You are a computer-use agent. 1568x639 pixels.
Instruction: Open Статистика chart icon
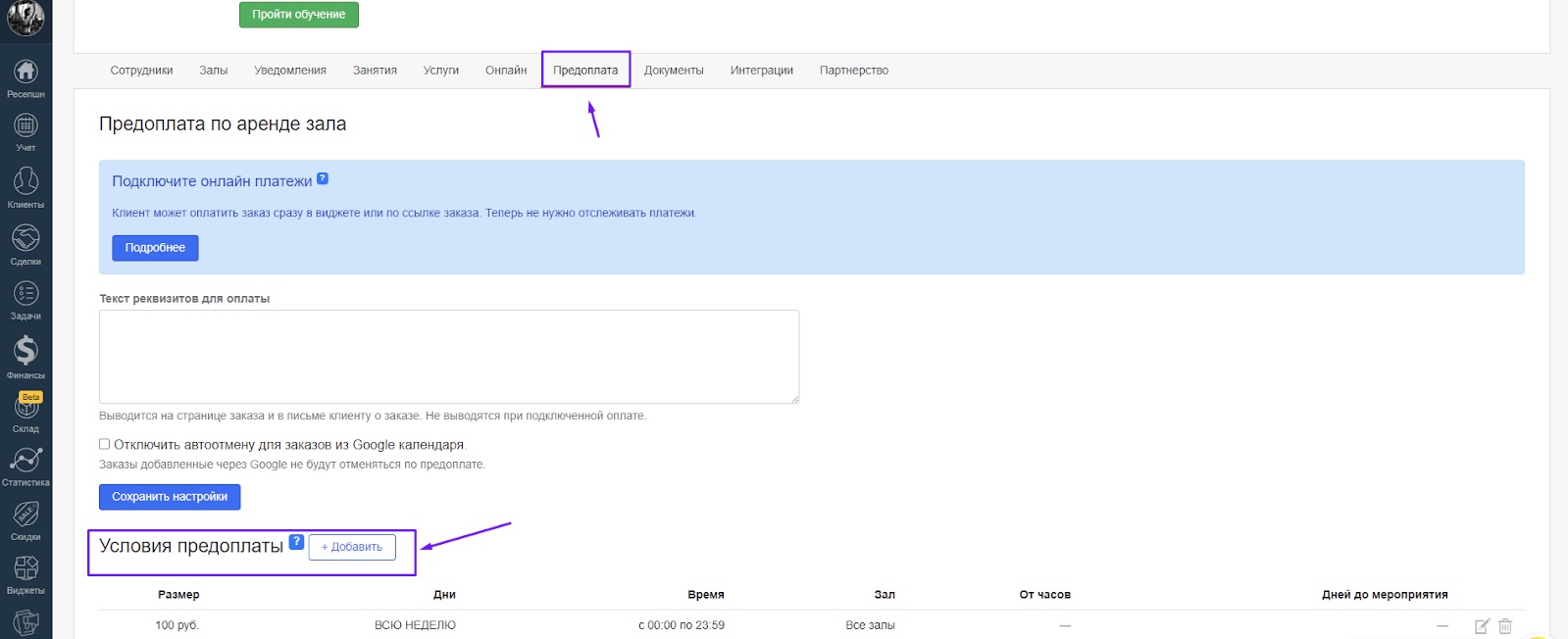pyautogui.click(x=25, y=460)
